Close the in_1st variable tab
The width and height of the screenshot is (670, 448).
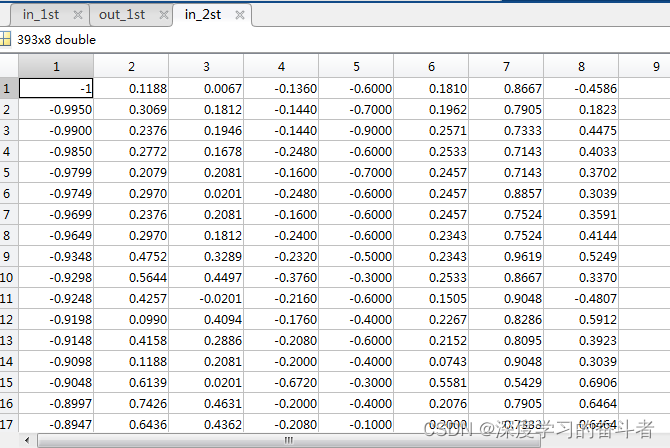point(78,15)
